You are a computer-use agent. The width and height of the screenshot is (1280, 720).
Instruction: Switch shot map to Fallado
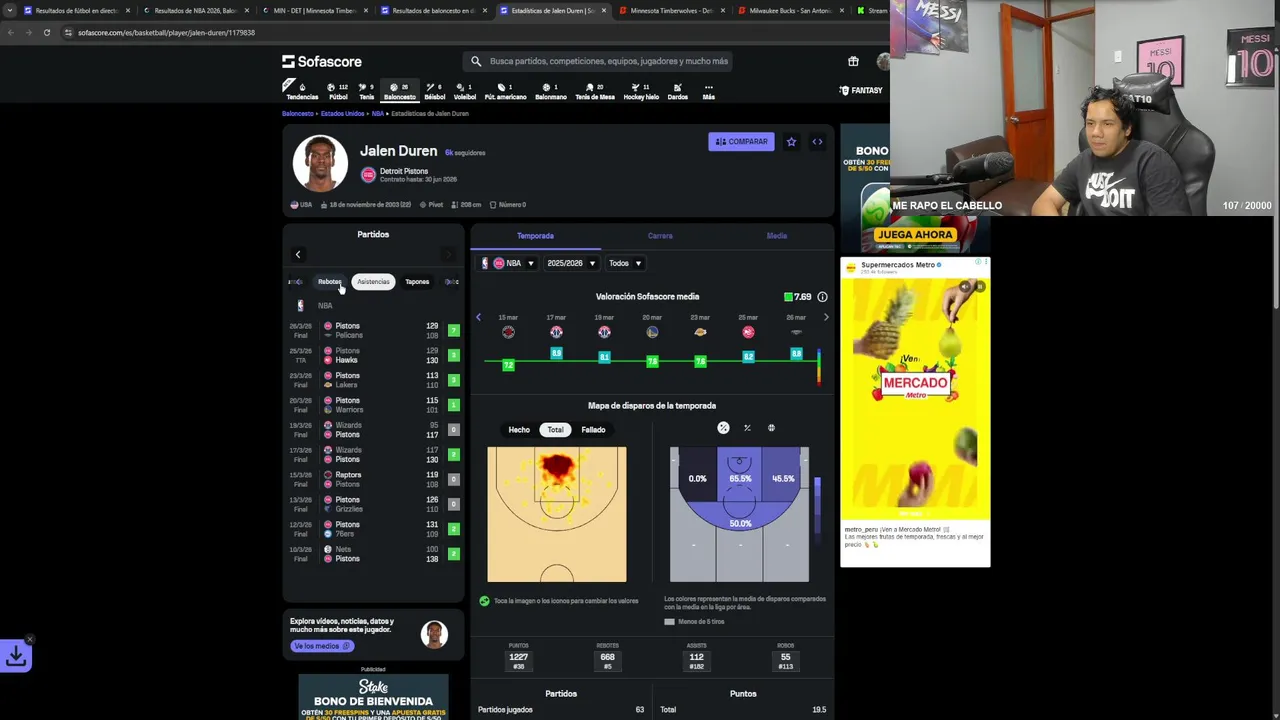pos(593,430)
